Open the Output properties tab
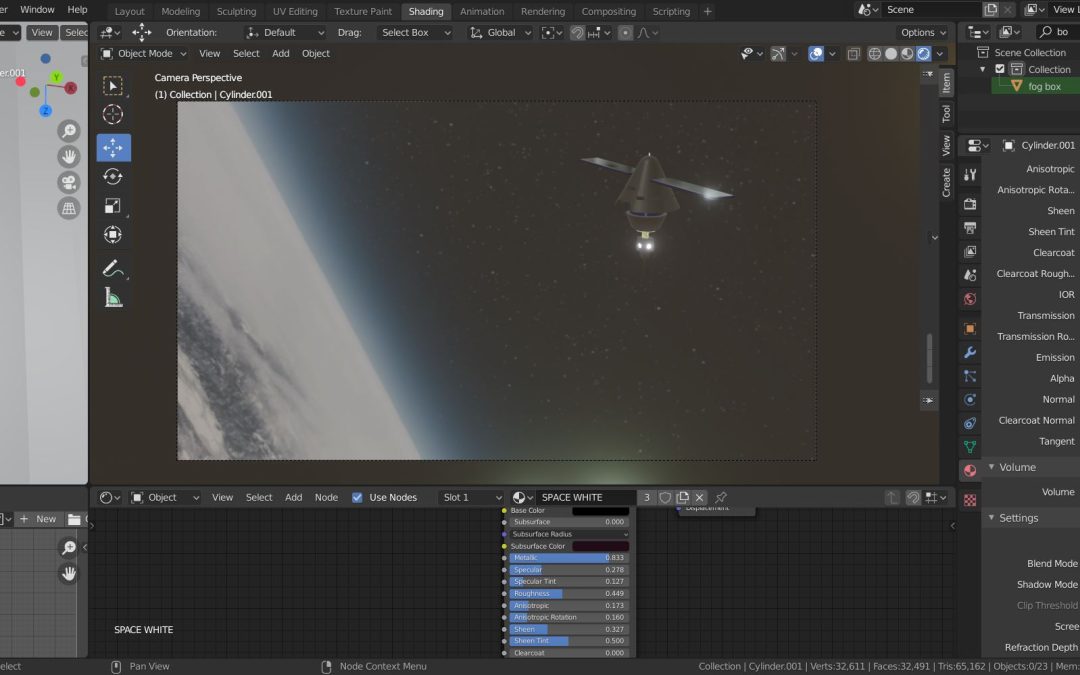Screen dimensions: 1080x675 (970, 228)
